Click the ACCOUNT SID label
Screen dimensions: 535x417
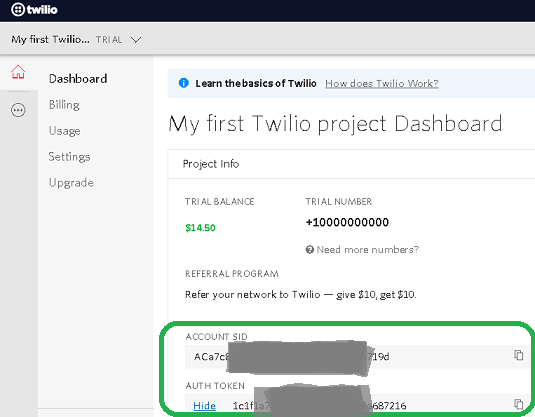(216, 337)
